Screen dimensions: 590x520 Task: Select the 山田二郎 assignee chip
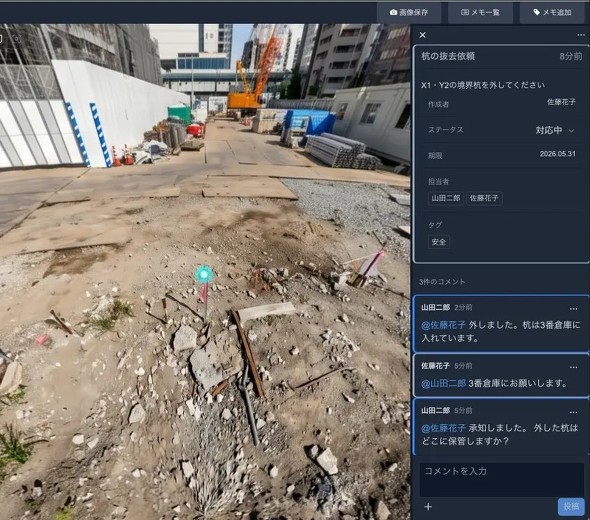pos(446,198)
